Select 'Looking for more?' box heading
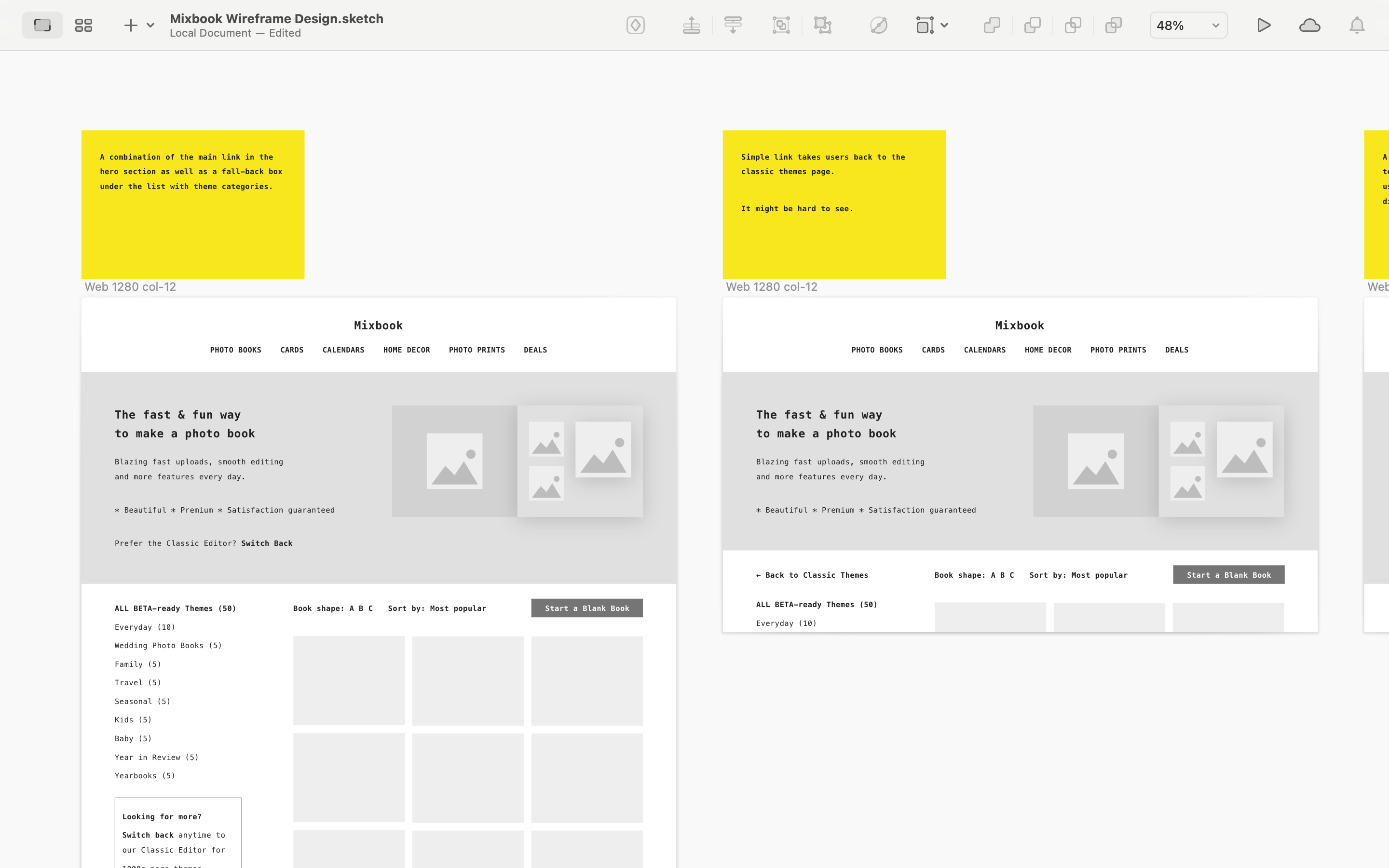The width and height of the screenshot is (1389, 868). pyautogui.click(x=162, y=816)
